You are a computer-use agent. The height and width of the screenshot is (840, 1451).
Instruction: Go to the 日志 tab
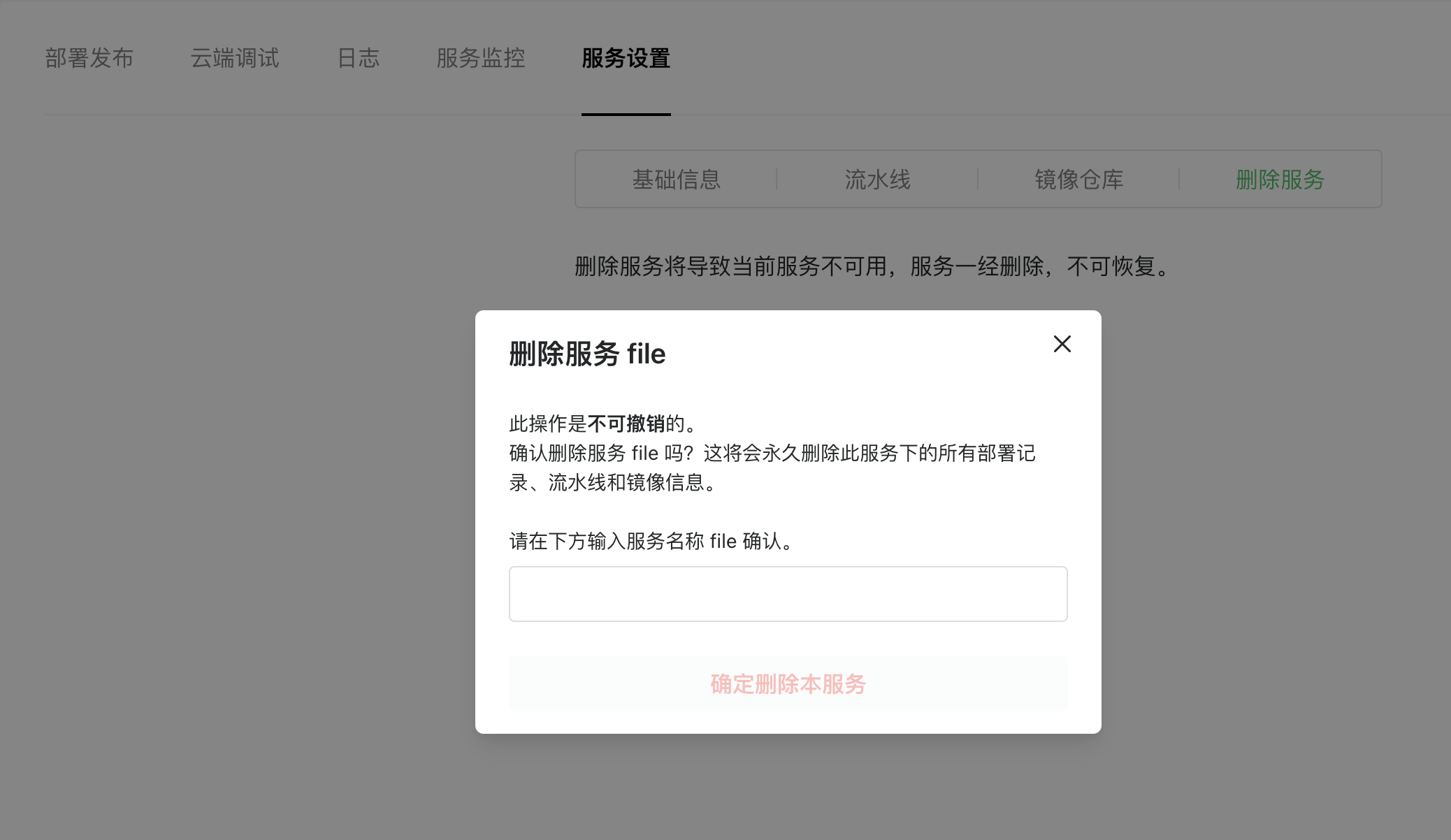pyautogui.click(x=358, y=58)
